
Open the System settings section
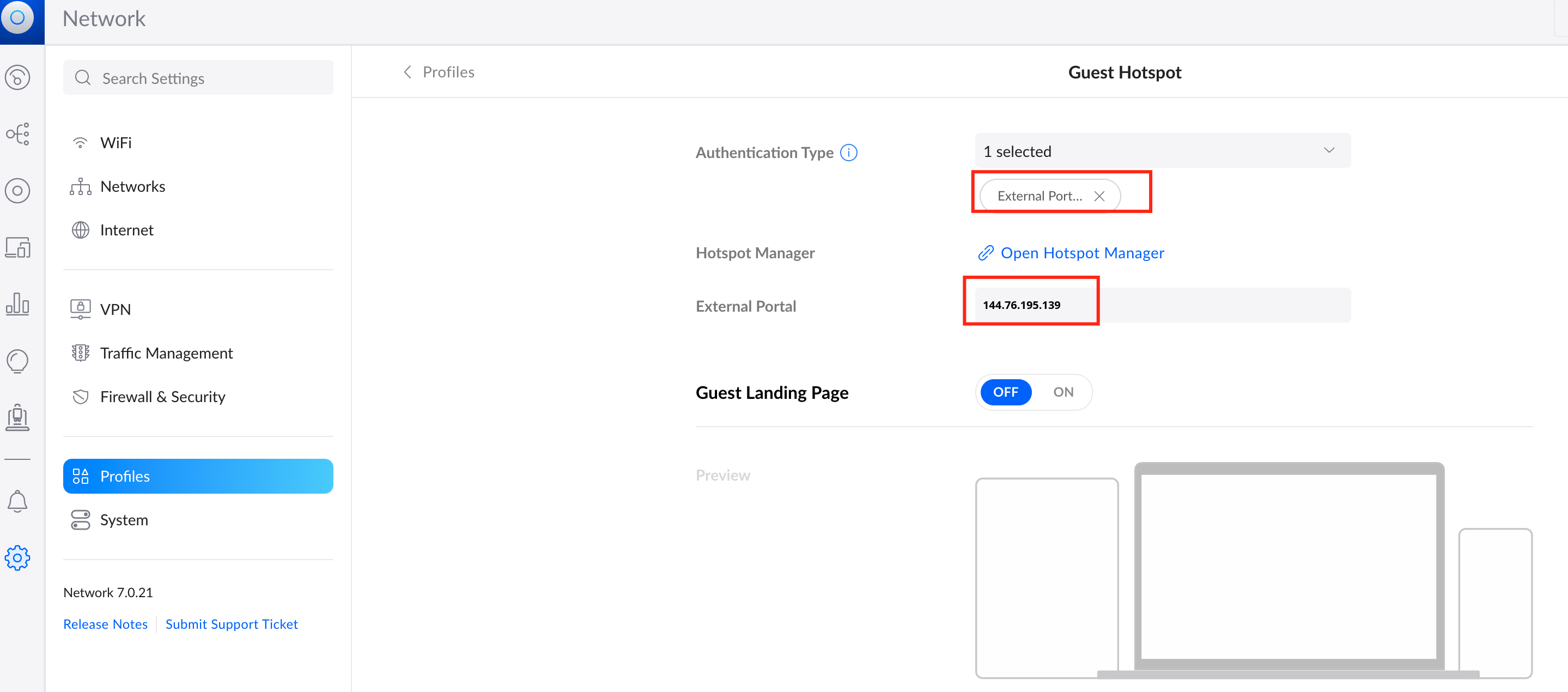(124, 520)
